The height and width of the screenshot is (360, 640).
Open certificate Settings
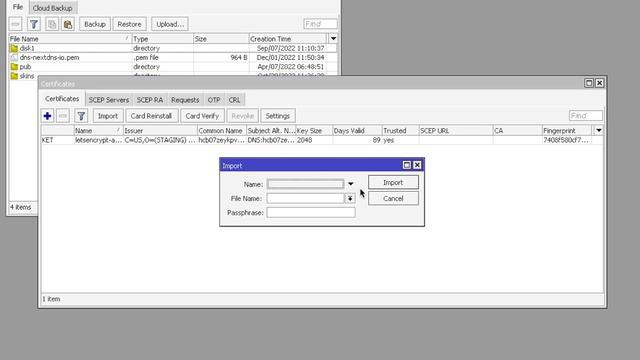click(278, 116)
